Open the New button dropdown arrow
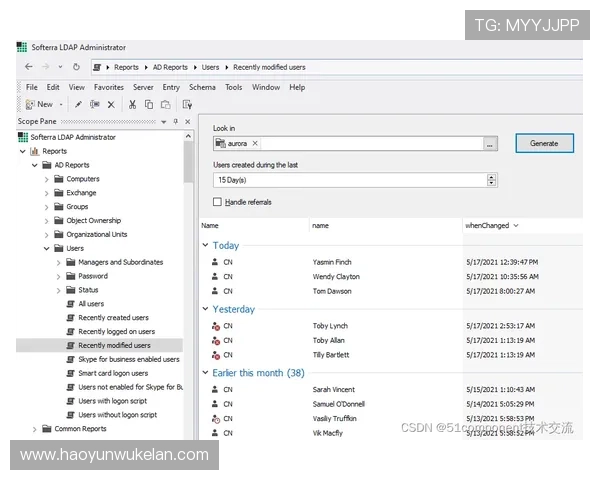600x480 pixels. point(61,104)
